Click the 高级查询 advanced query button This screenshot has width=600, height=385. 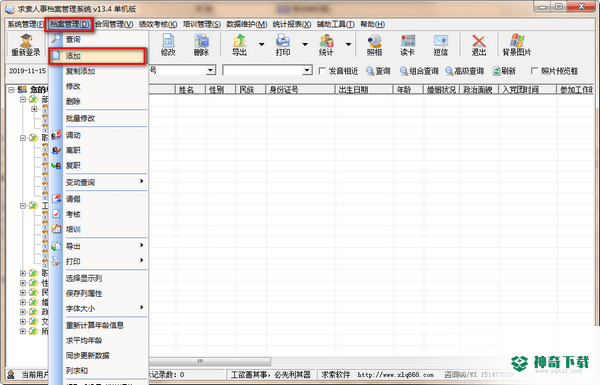click(465, 71)
